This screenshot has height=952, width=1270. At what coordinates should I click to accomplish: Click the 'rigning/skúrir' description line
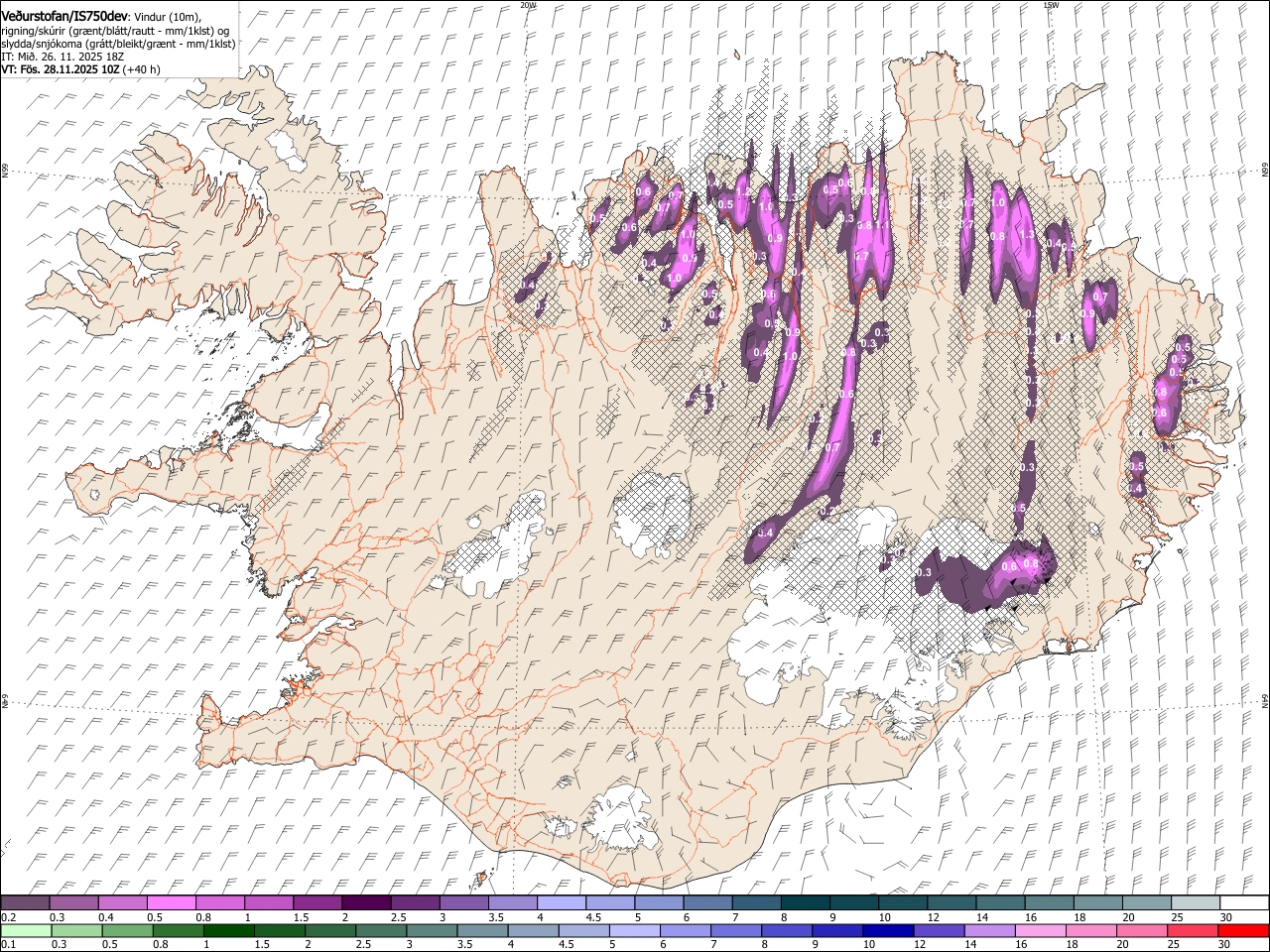pyautogui.click(x=114, y=31)
